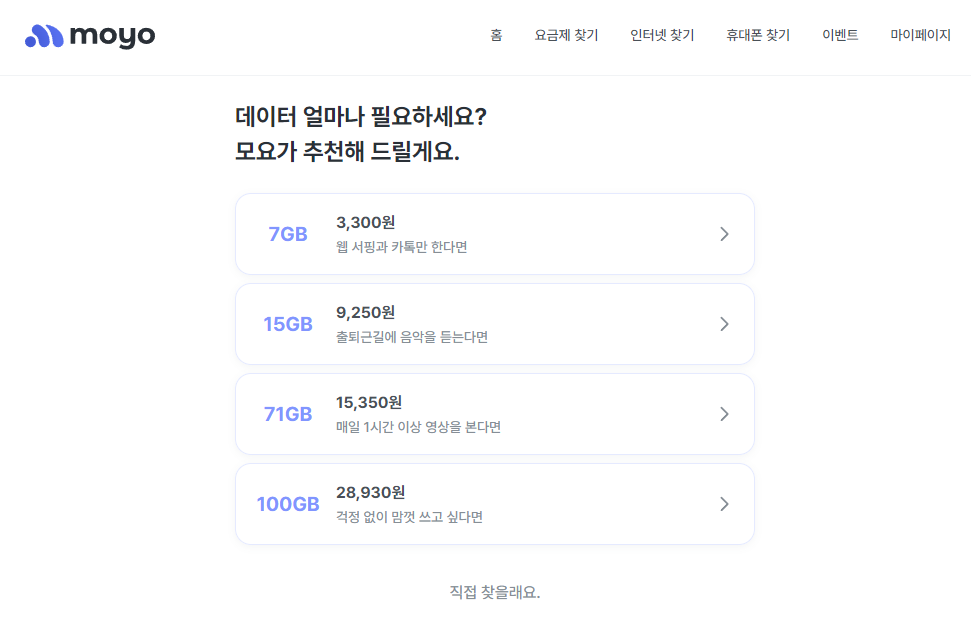Screen dimensions: 971x624
Task: Expand the 7GB plan details chevron
Action: 724,233
